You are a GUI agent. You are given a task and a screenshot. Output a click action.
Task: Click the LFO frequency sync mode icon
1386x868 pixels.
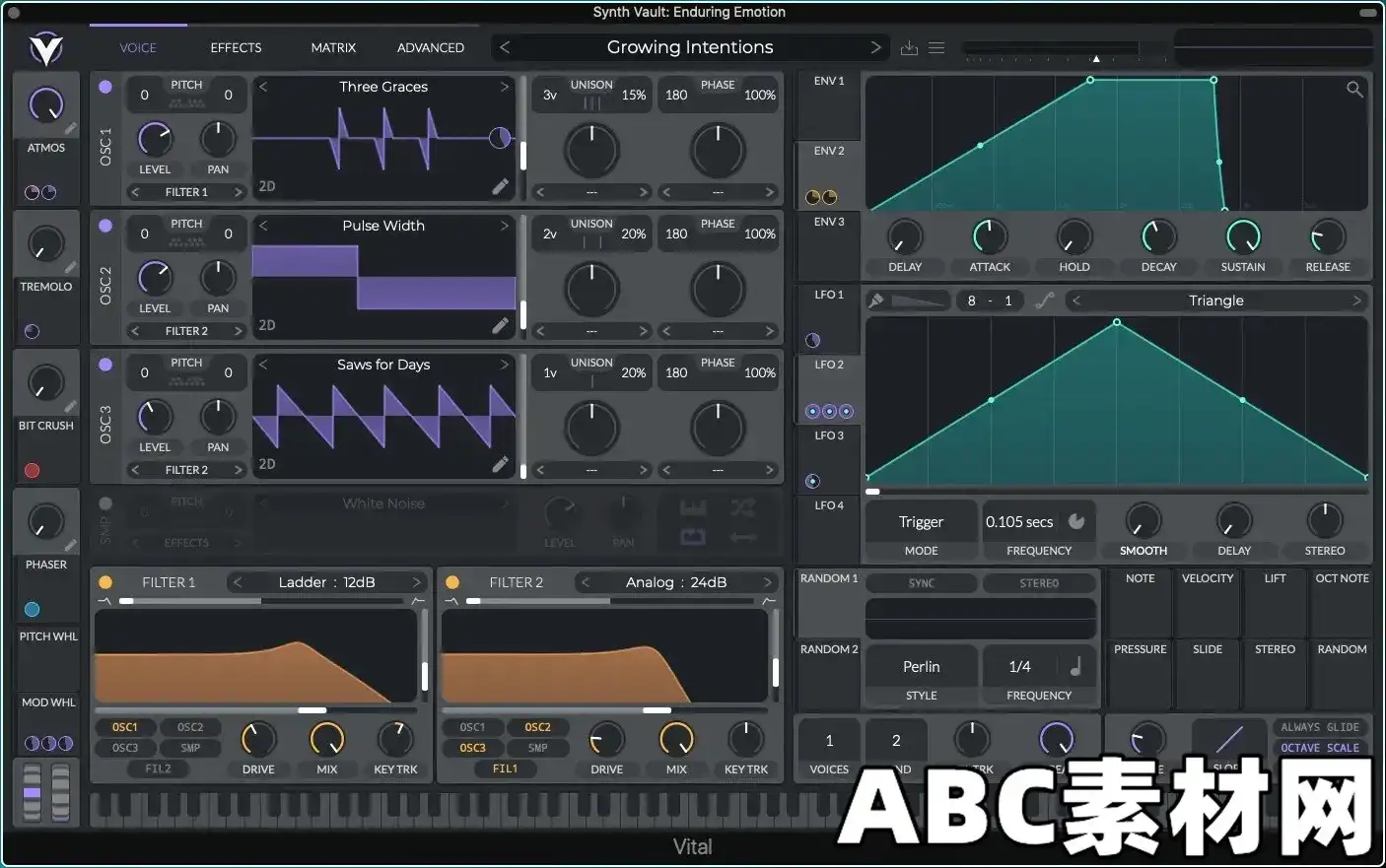click(x=1076, y=521)
